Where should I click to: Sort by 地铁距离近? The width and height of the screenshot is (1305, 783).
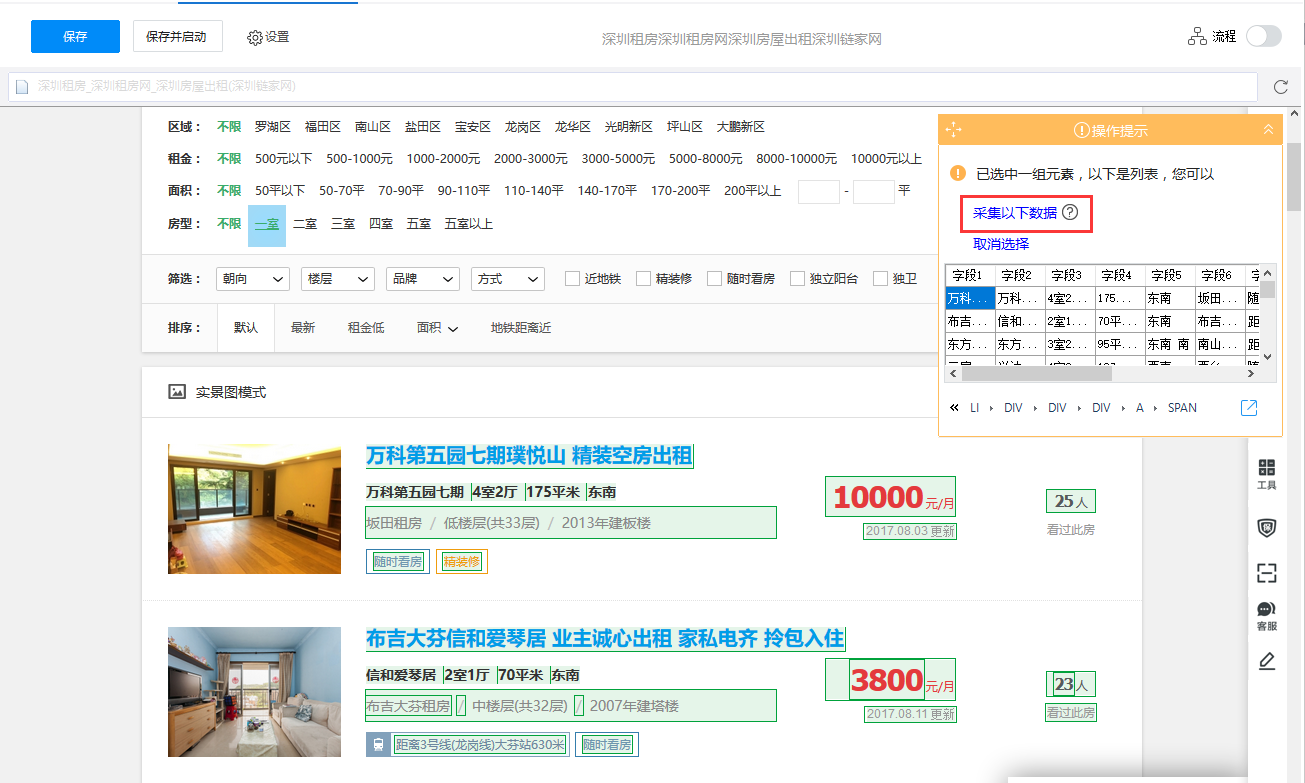pyautogui.click(x=521, y=328)
